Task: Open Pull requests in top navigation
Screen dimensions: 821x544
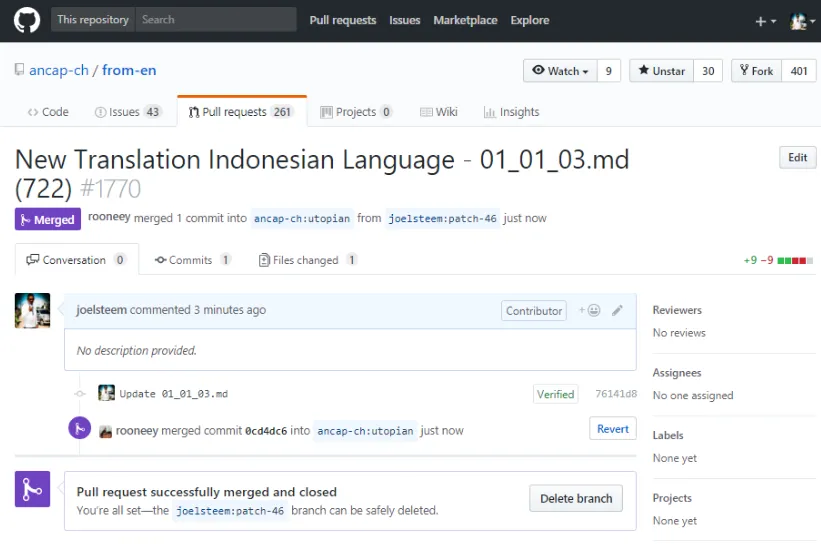Action: pos(342,20)
